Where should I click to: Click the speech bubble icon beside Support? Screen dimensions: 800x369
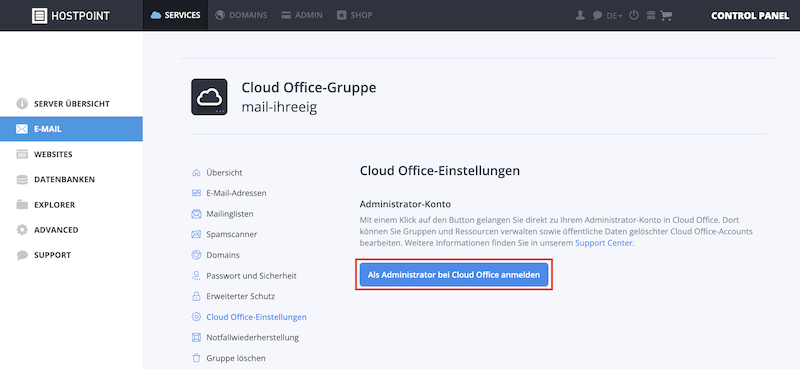pyautogui.click(x=22, y=255)
